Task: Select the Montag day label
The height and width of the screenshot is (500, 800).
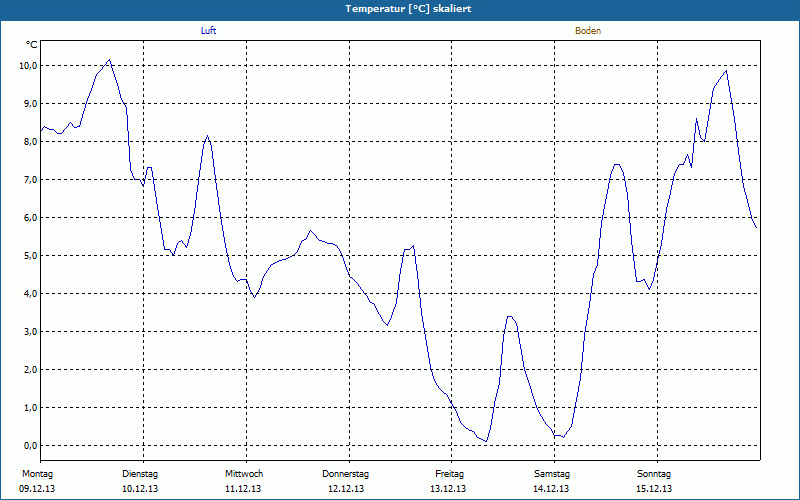Action: coord(37,474)
